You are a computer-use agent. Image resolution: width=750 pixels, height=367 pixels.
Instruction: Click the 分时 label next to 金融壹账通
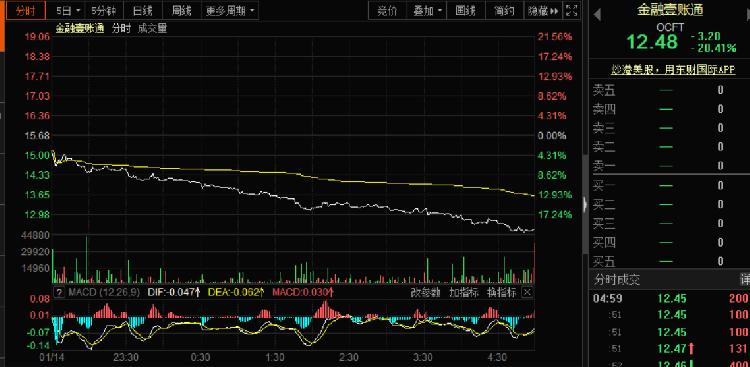coord(121,28)
